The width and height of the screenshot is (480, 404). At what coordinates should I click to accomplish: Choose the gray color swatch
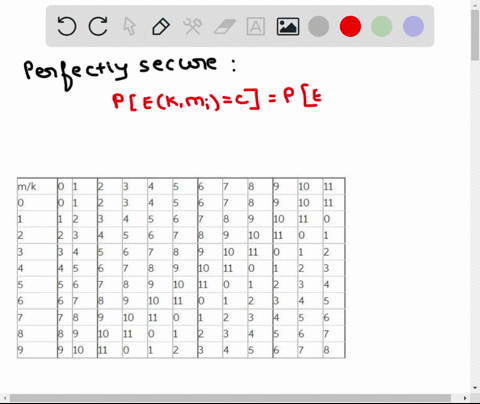click(x=319, y=26)
